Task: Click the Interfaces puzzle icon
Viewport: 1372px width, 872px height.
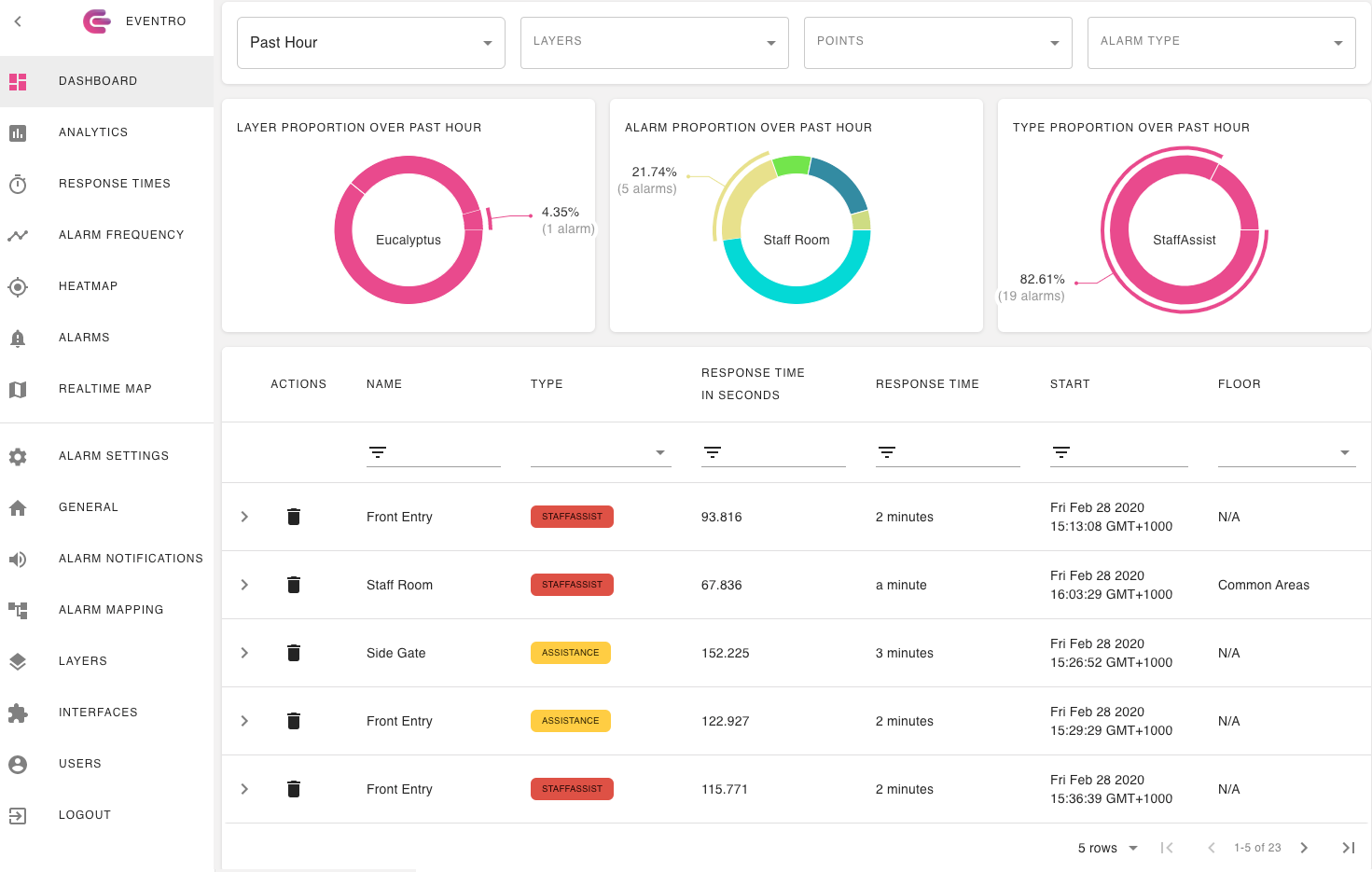Action: pyautogui.click(x=18, y=713)
